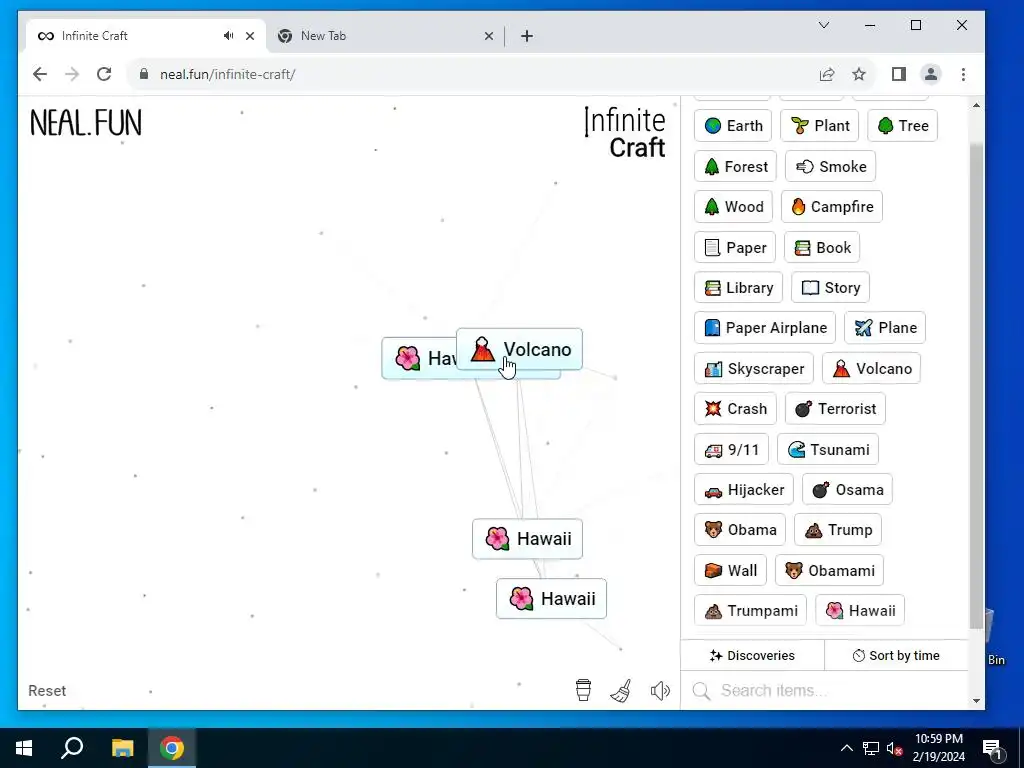
Task: Select the Skyscraper element
Action: (754, 368)
